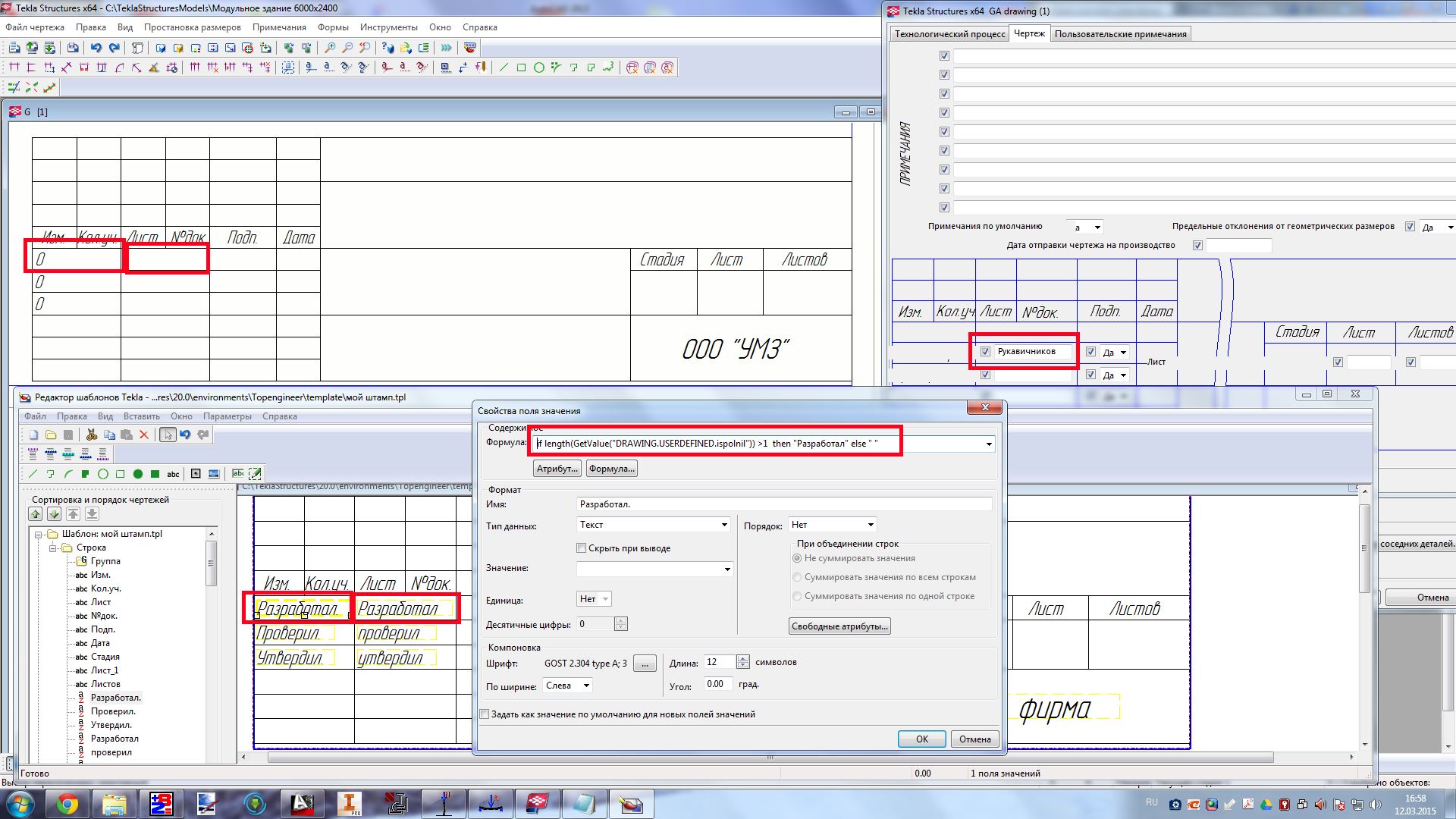Select the green circle drawing tool
The height and width of the screenshot is (819, 1456).
[x=103, y=474]
